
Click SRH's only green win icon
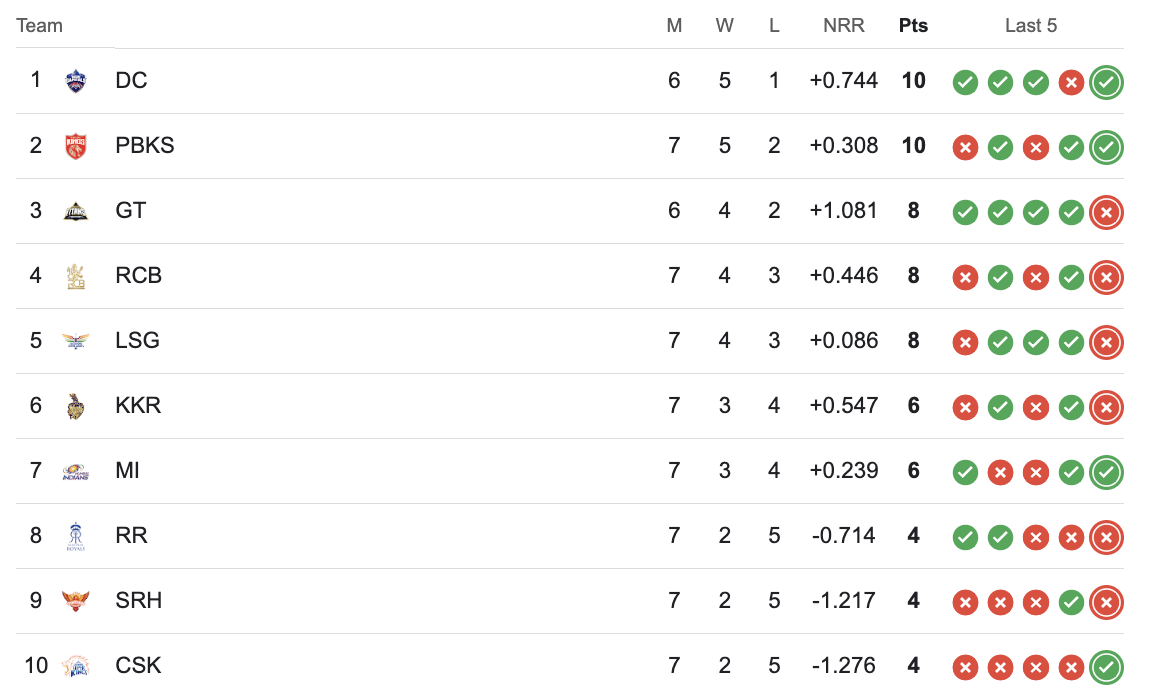1071,603
